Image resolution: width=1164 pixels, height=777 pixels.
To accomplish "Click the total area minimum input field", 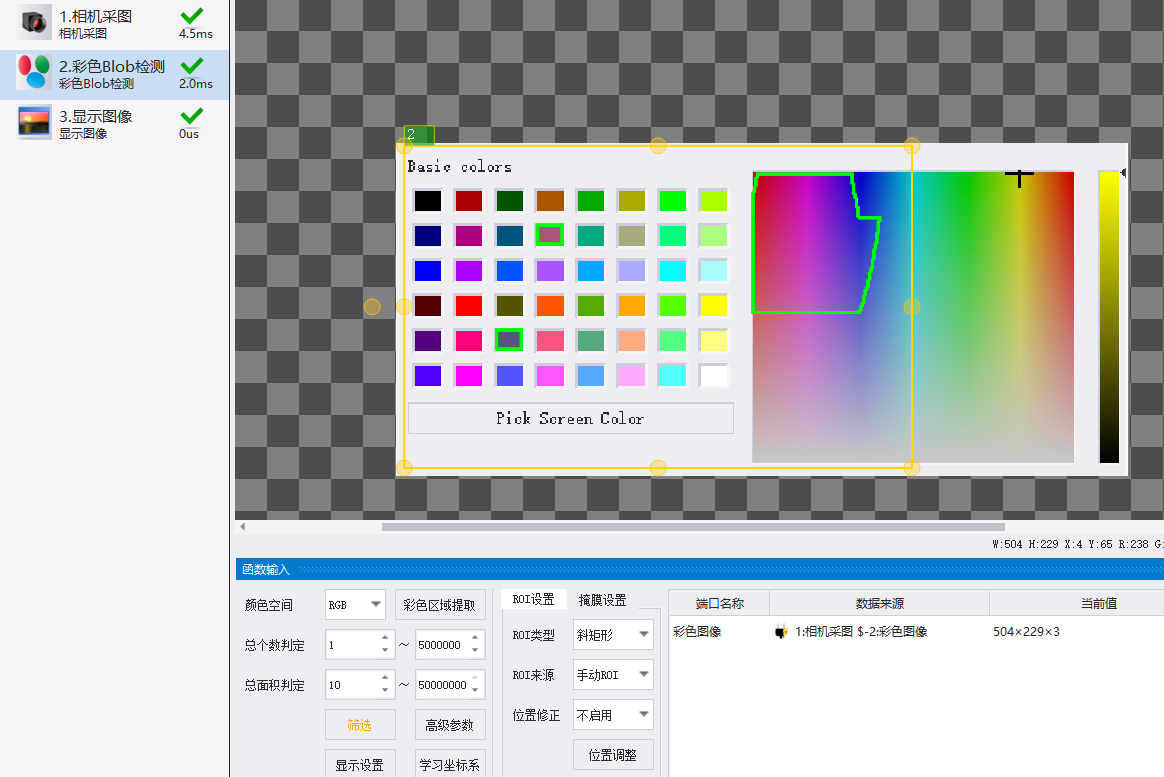I will point(352,685).
